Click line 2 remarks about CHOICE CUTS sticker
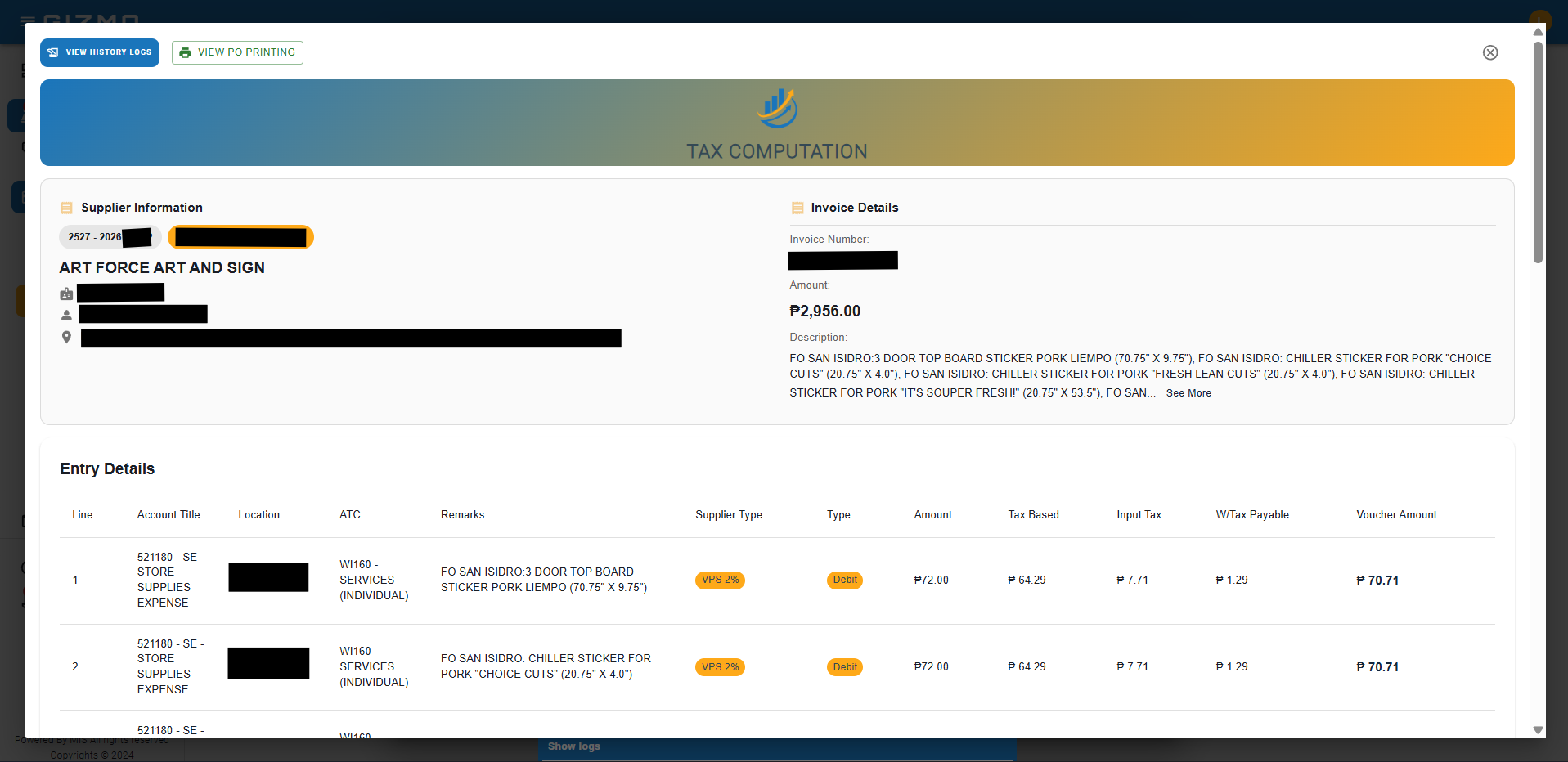 (x=546, y=666)
